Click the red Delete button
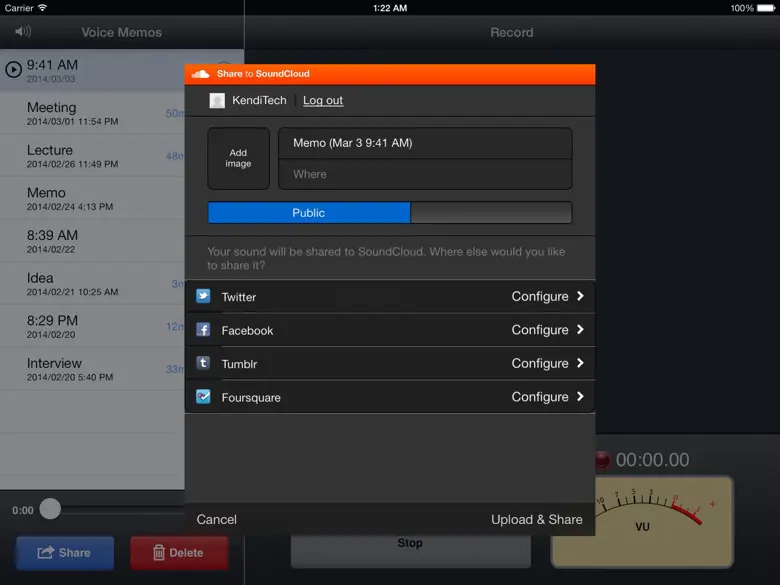This screenshot has width=780, height=585. [179, 553]
